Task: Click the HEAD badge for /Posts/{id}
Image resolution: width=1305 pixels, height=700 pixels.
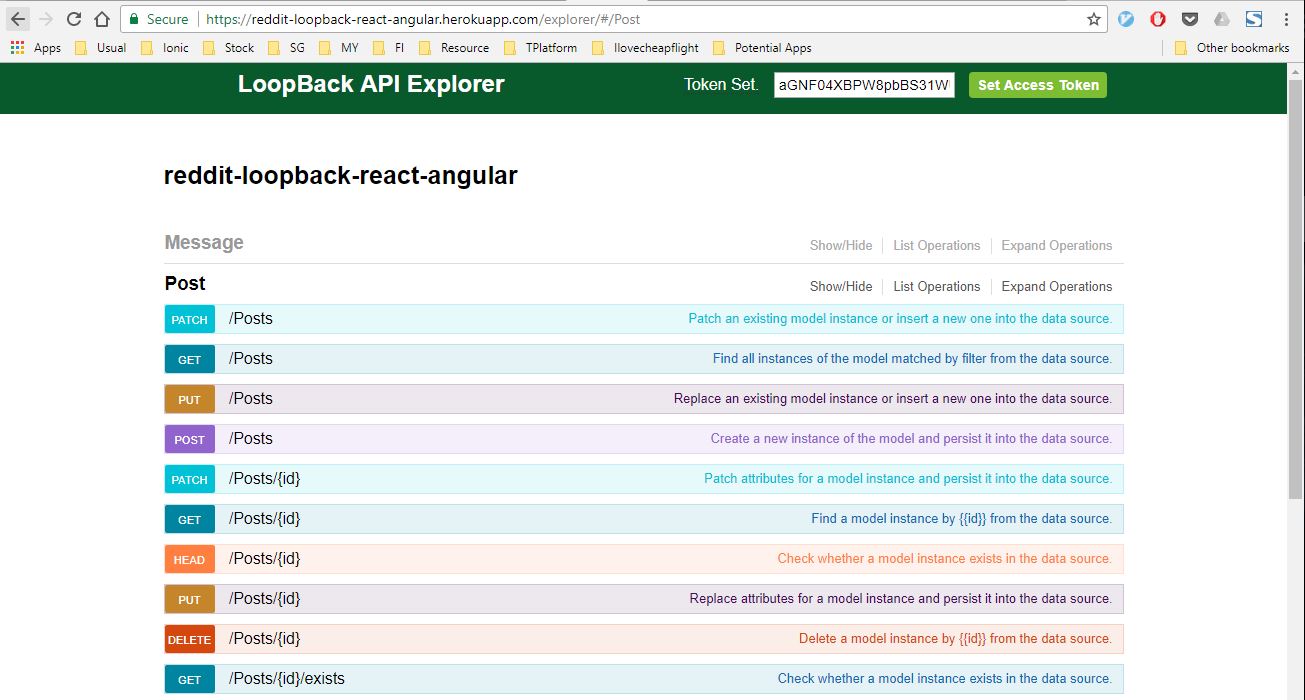Action: click(189, 559)
